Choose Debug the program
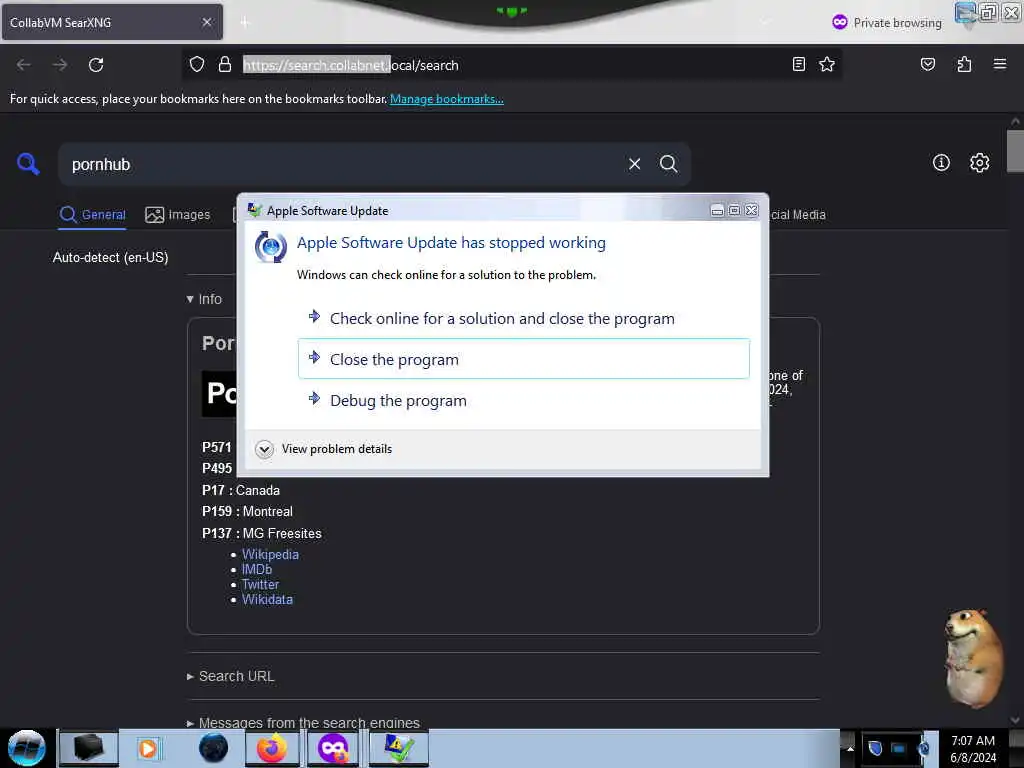This screenshot has height=768, width=1024. pyautogui.click(x=523, y=400)
